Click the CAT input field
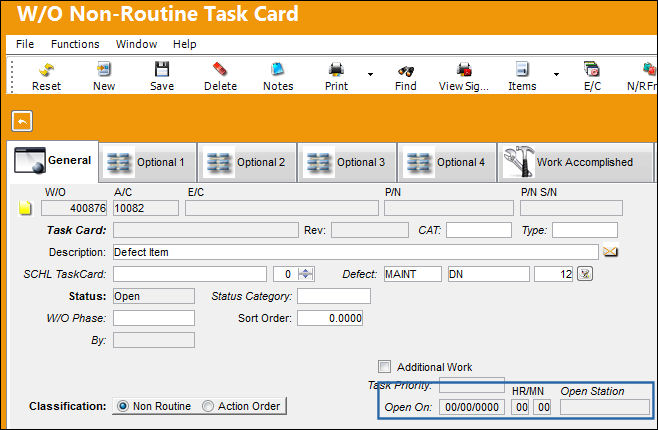 click(x=479, y=230)
